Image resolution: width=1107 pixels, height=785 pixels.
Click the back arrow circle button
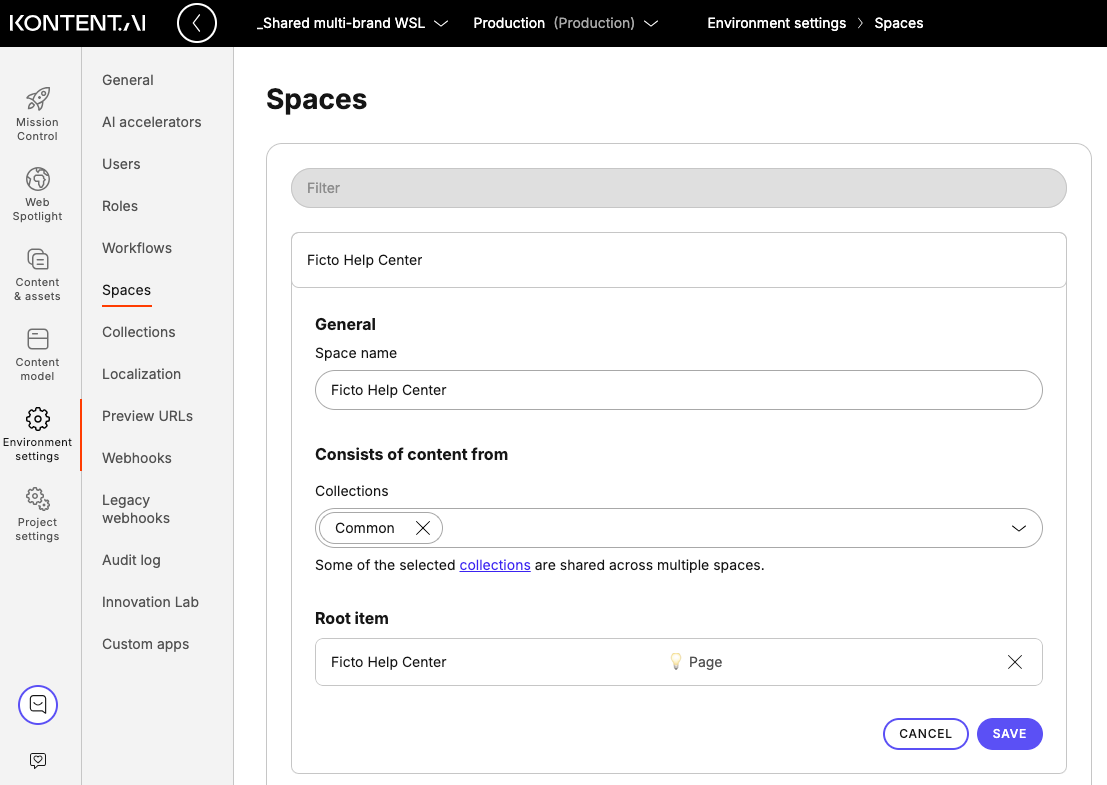click(x=197, y=23)
